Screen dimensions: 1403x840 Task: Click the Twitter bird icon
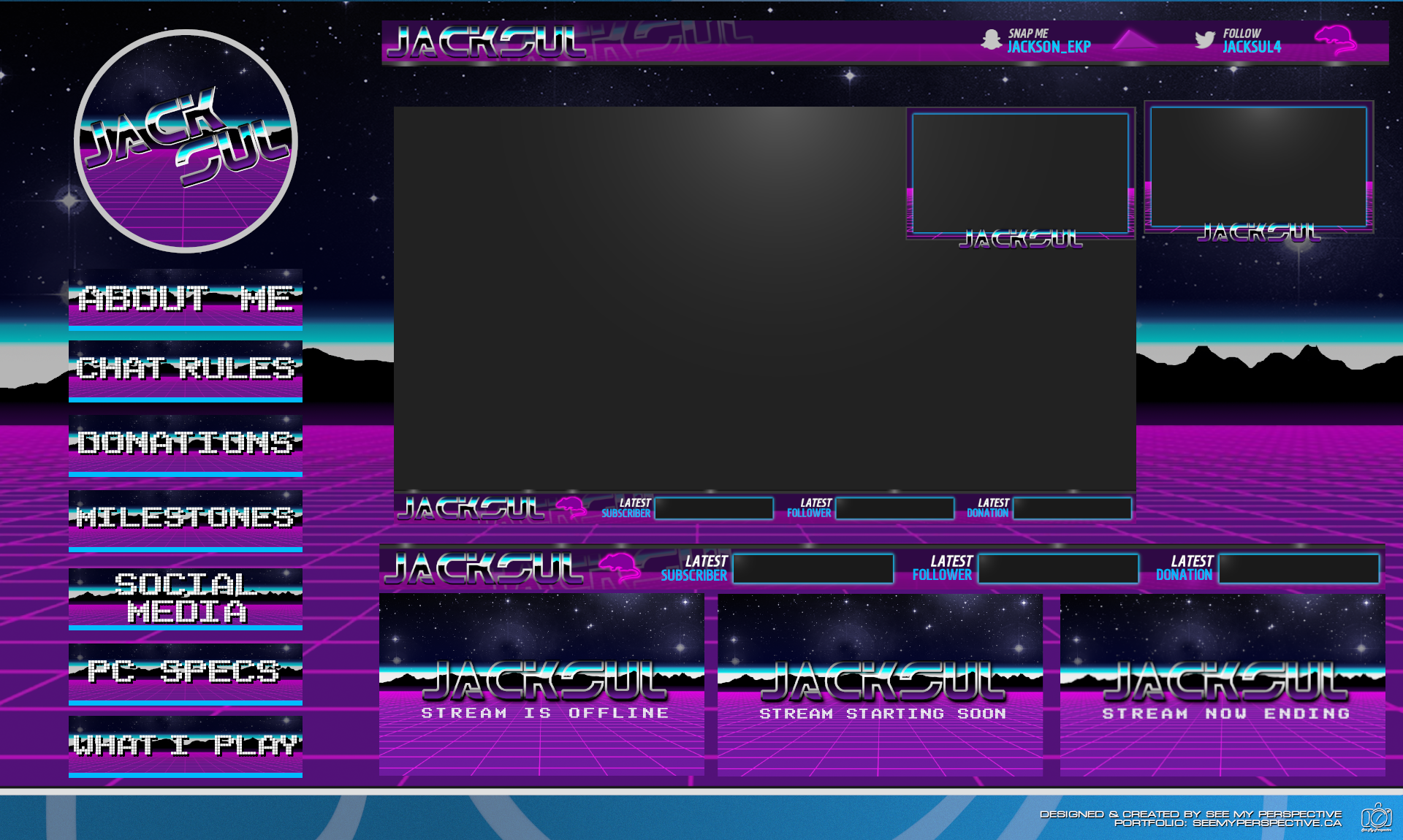pos(1204,39)
